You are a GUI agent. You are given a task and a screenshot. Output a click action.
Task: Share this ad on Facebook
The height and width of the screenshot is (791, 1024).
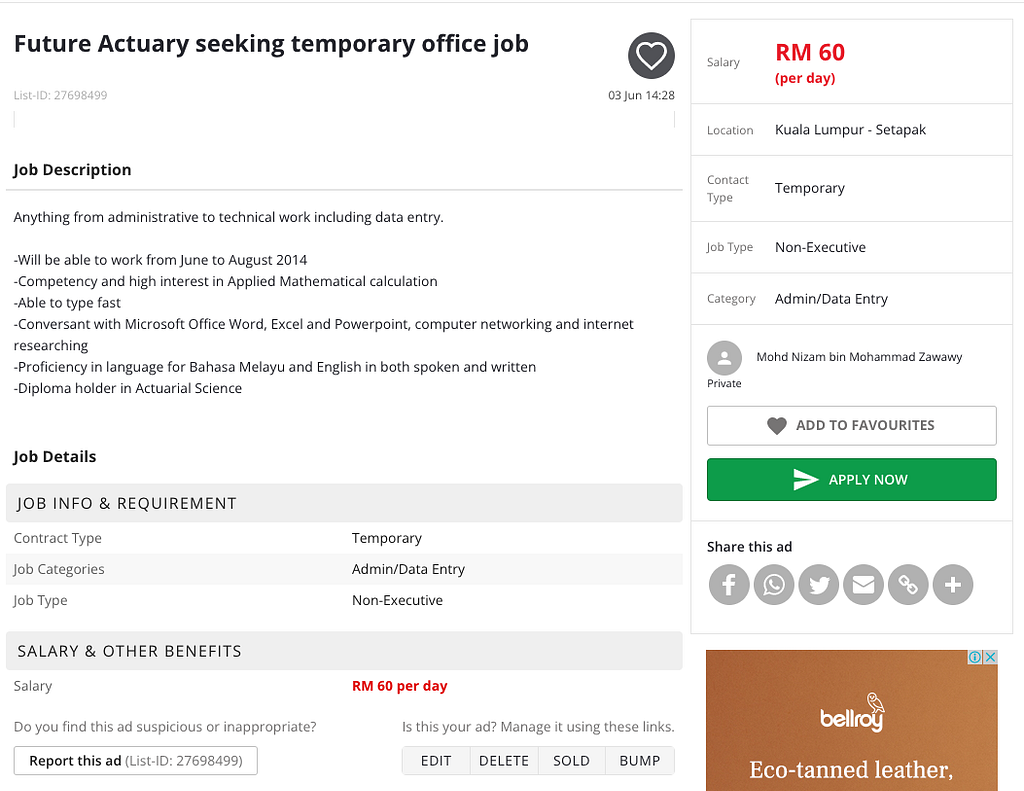point(729,585)
